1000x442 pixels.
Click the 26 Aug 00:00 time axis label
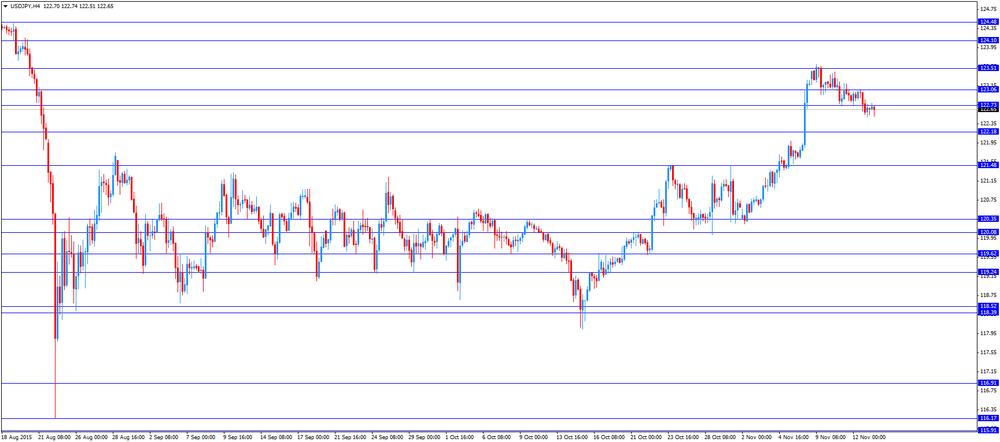click(91, 438)
